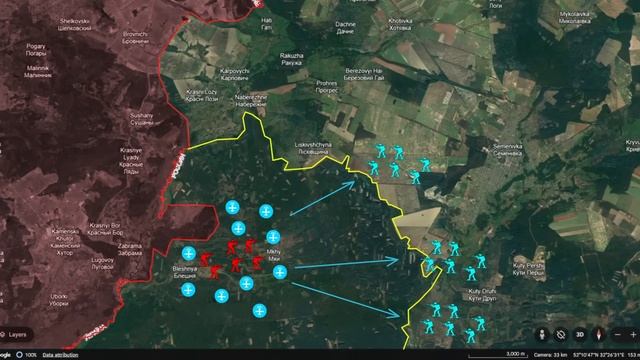Click the Pogary label
This screenshot has height=360, width=640.
click(x=36, y=50)
